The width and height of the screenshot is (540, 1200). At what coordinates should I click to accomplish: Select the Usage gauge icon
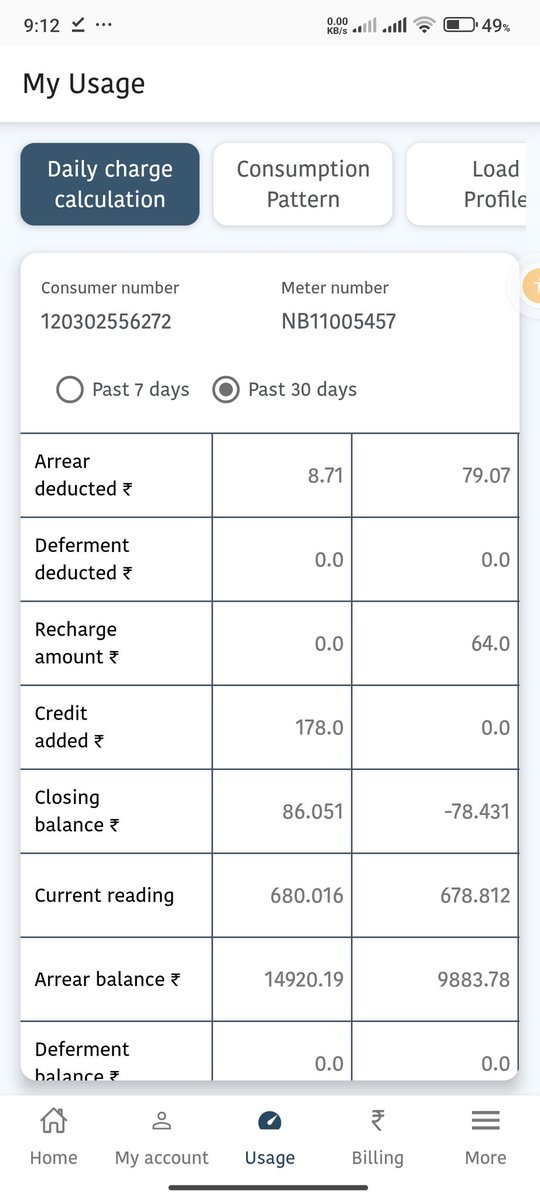pos(270,1121)
